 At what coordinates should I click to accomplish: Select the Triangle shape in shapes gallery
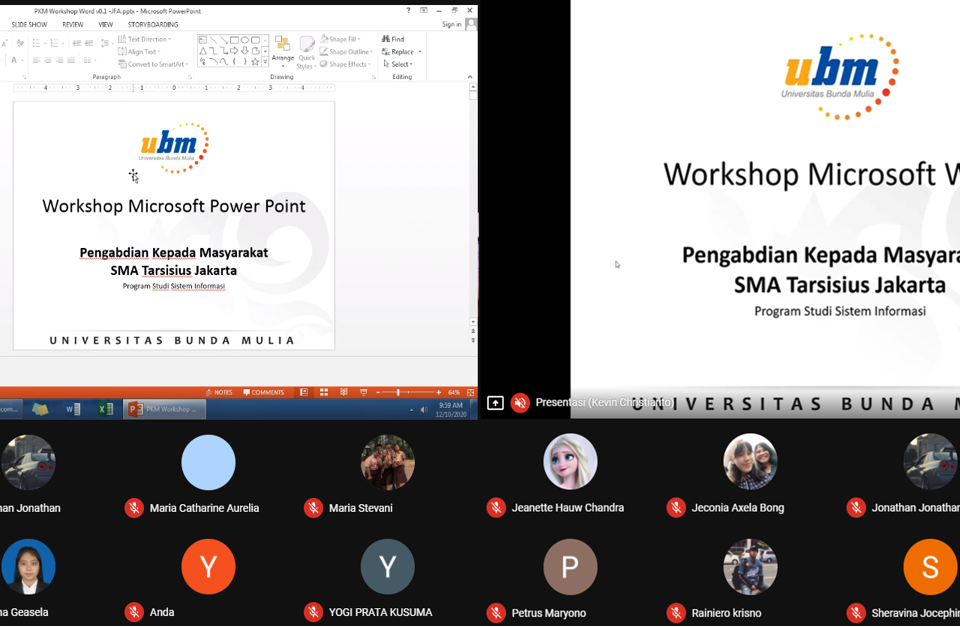203,51
